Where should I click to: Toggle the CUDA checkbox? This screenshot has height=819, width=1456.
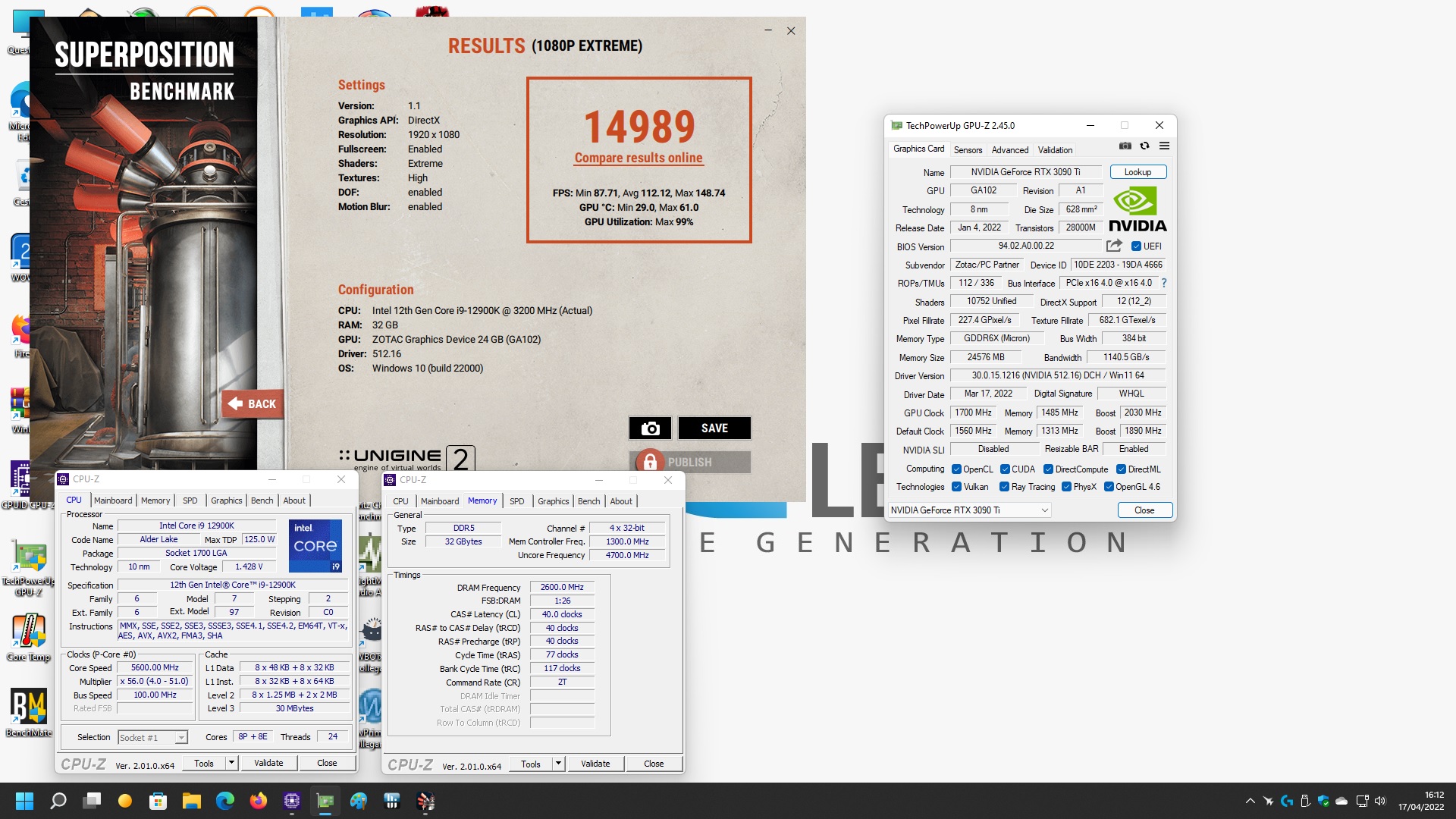(x=1005, y=469)
